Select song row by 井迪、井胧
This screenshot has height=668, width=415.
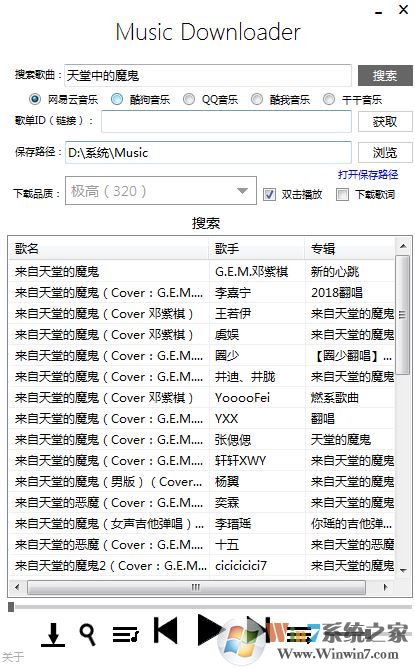202,377
